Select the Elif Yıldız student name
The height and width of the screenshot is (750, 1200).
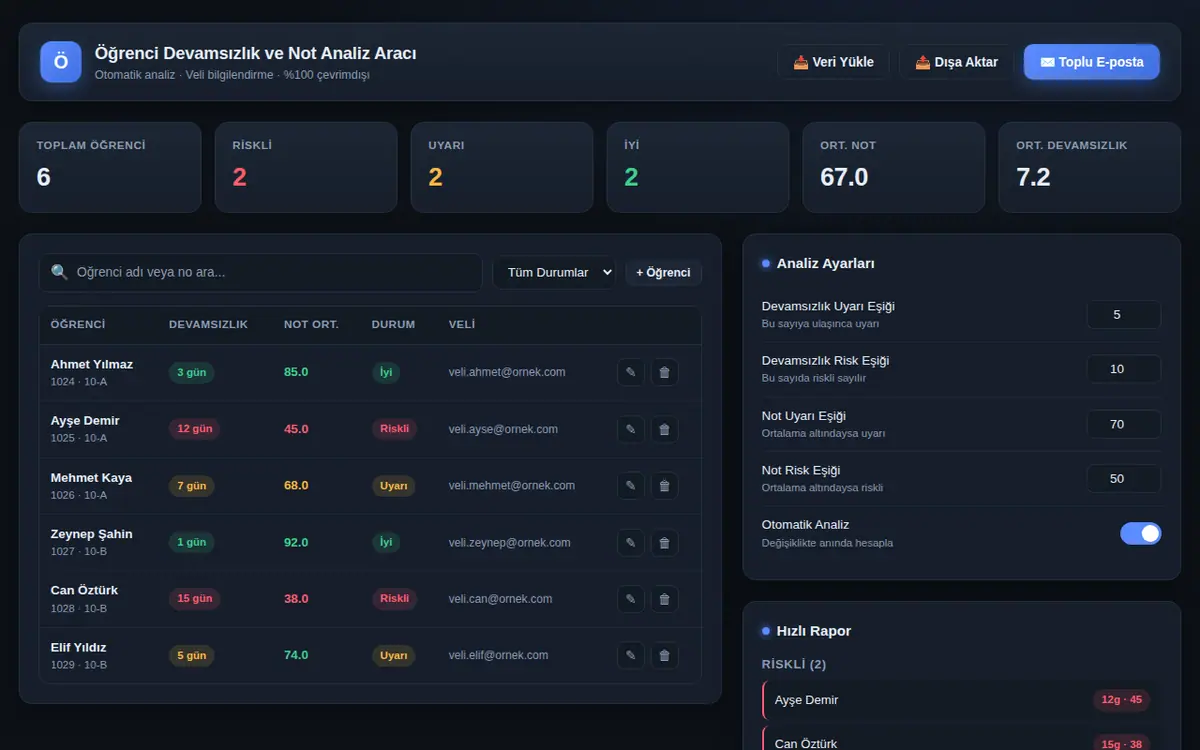[79, 647]
